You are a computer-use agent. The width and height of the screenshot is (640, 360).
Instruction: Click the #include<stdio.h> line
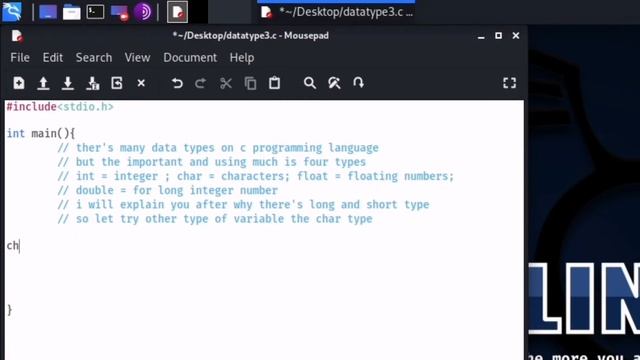point(60,107)
